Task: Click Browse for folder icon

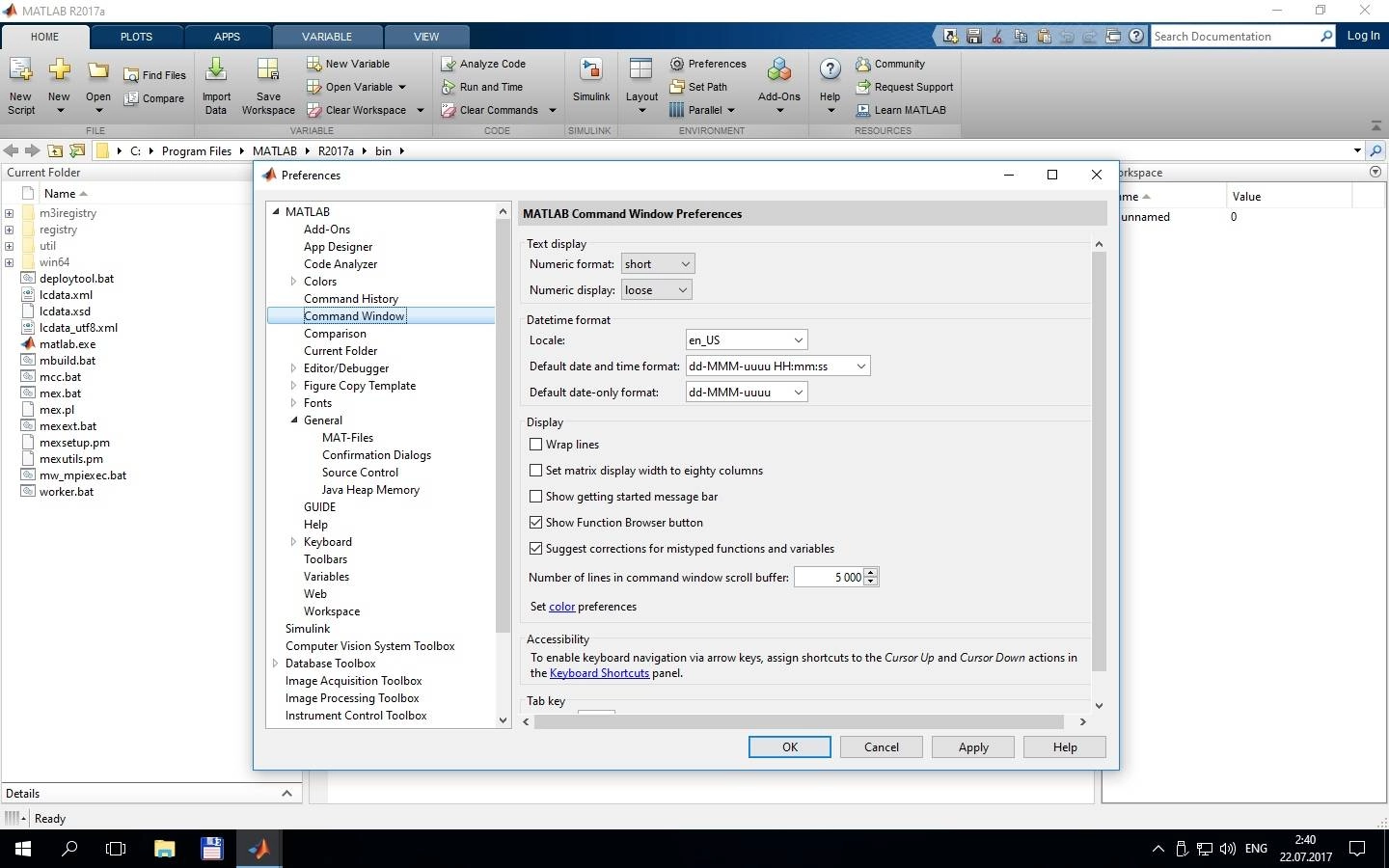Action: click(x=77, y=150)
